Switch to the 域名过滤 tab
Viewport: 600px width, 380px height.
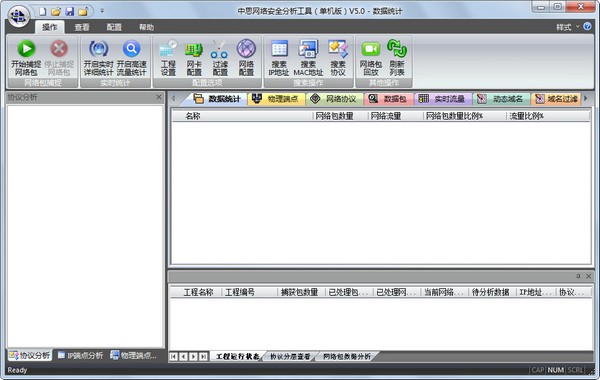[556, 99]
